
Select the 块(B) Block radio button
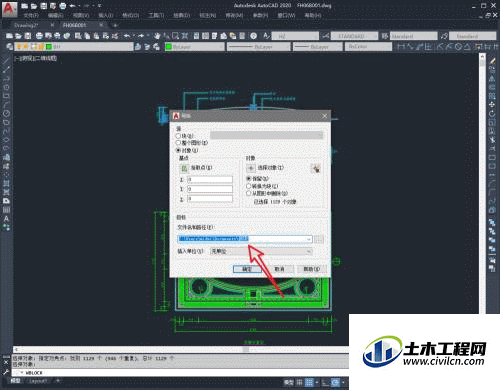pyautogui.click(x=178, y=136)
